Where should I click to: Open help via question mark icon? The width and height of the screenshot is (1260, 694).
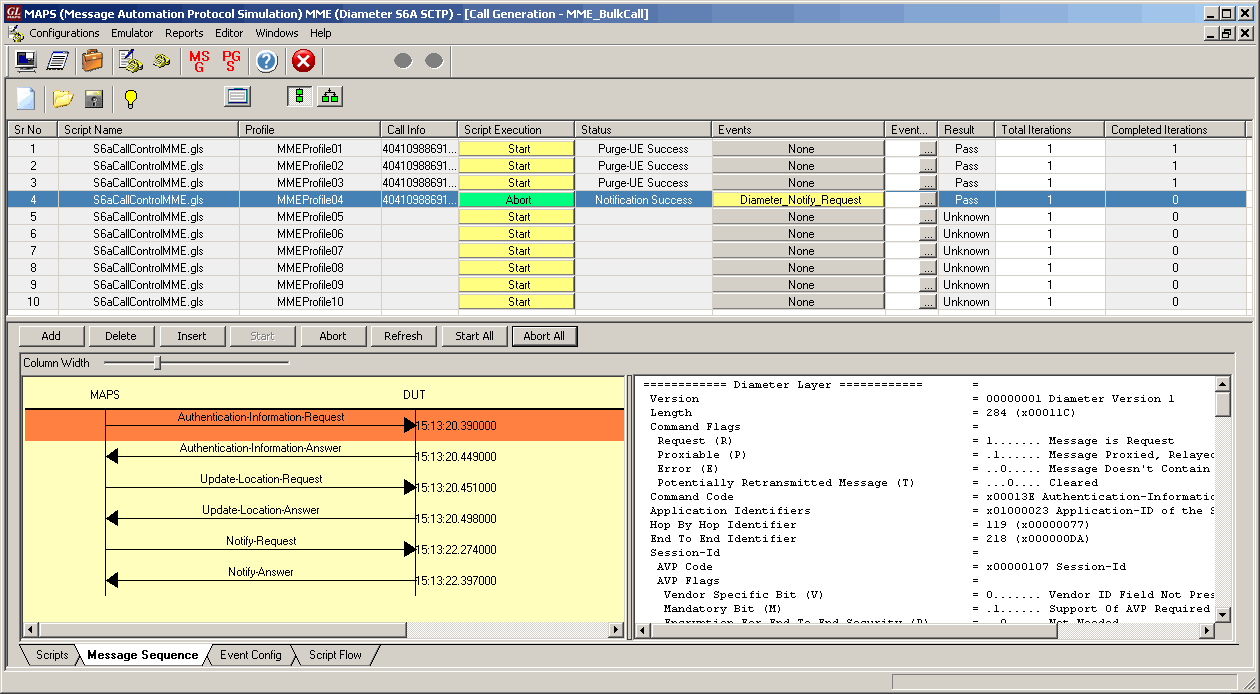coord(266,61)
